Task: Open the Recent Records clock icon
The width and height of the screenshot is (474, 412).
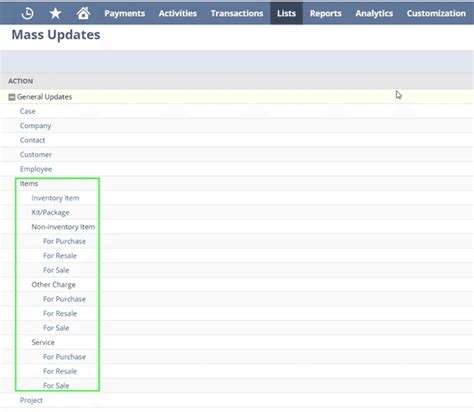Action: (27, 13)
